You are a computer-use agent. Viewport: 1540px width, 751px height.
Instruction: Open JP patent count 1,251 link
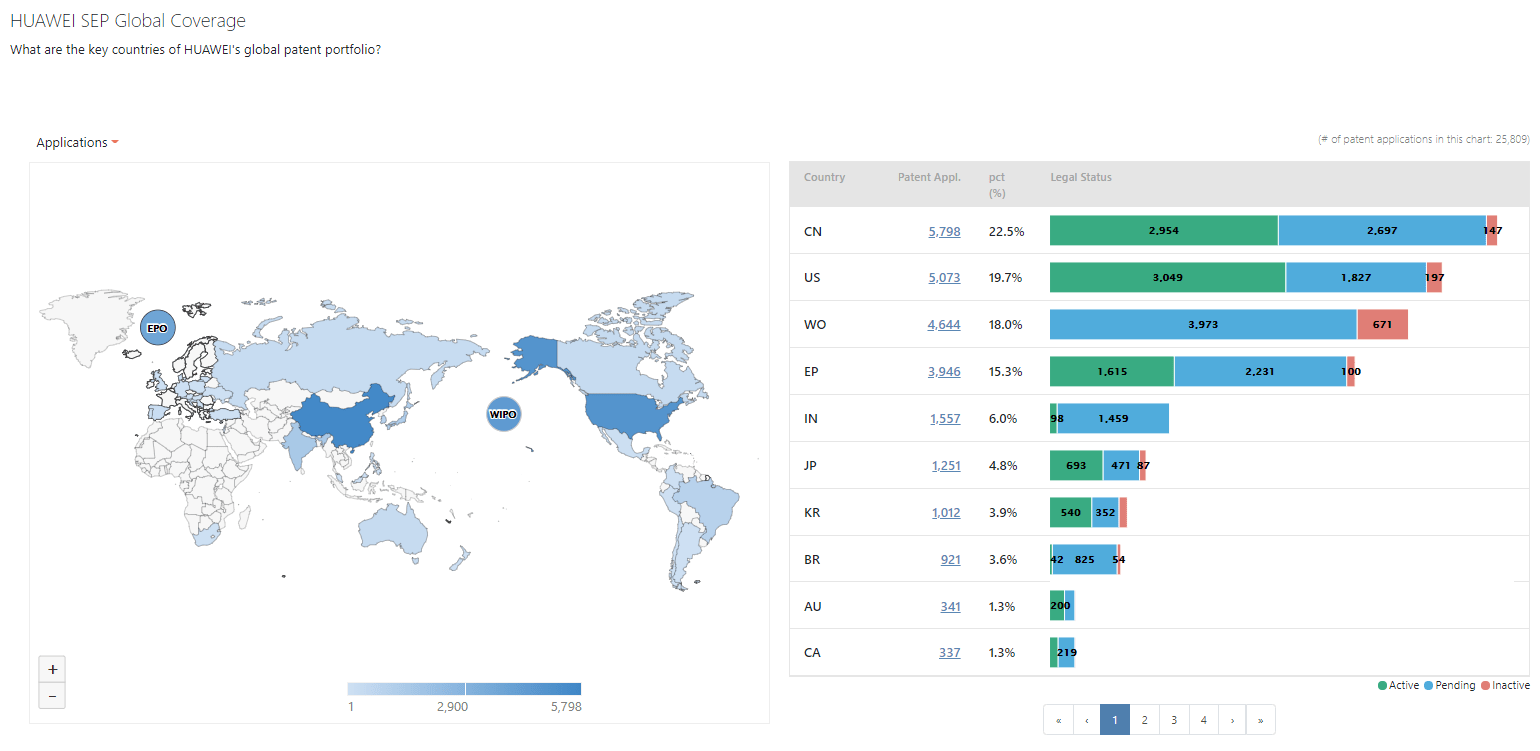[946, 466]
